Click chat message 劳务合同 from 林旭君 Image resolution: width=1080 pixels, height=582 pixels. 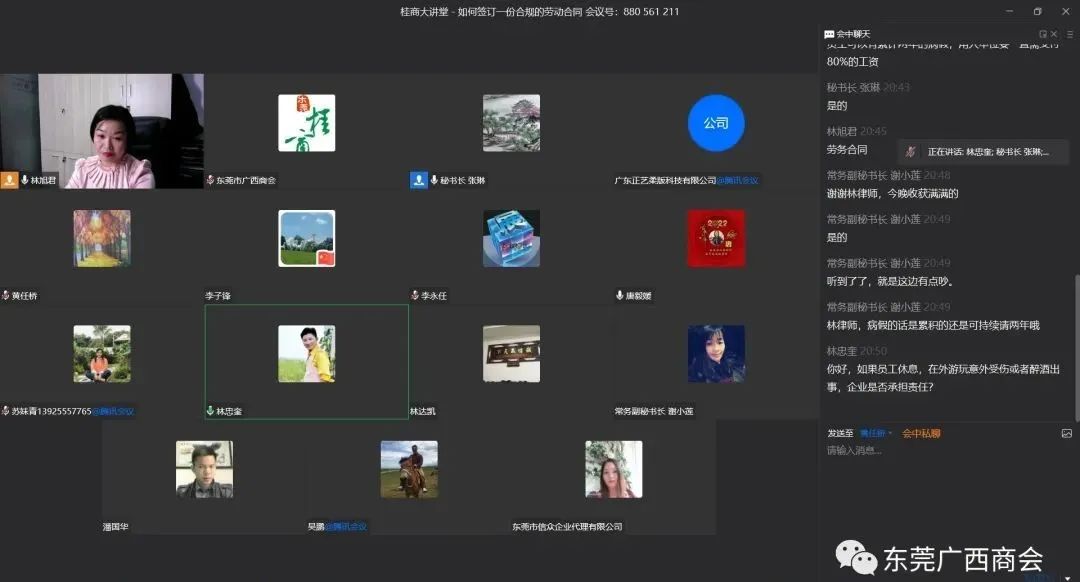(847, 149)
